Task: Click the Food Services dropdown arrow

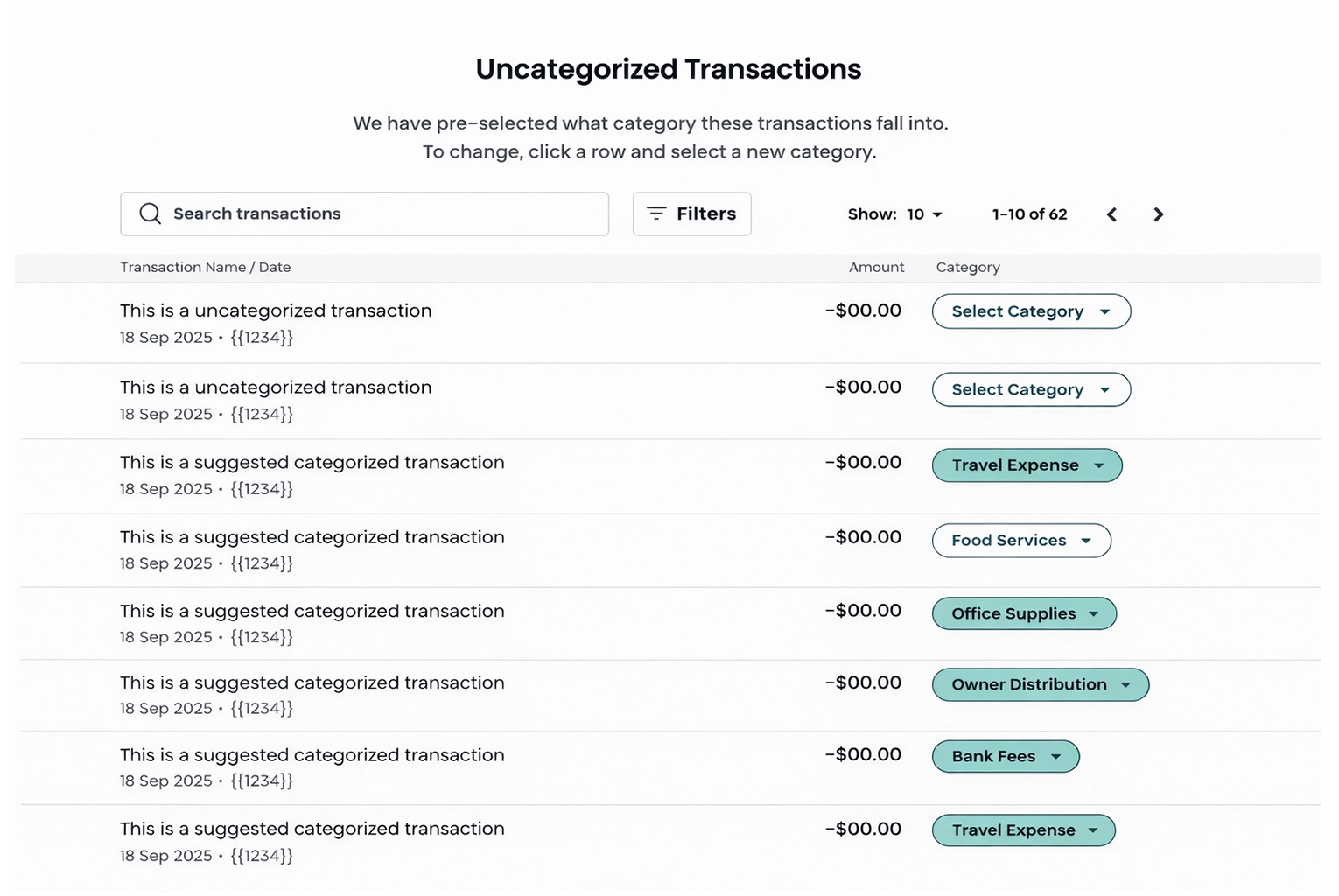Action: pyautogui.click(x=1086, y=541)
